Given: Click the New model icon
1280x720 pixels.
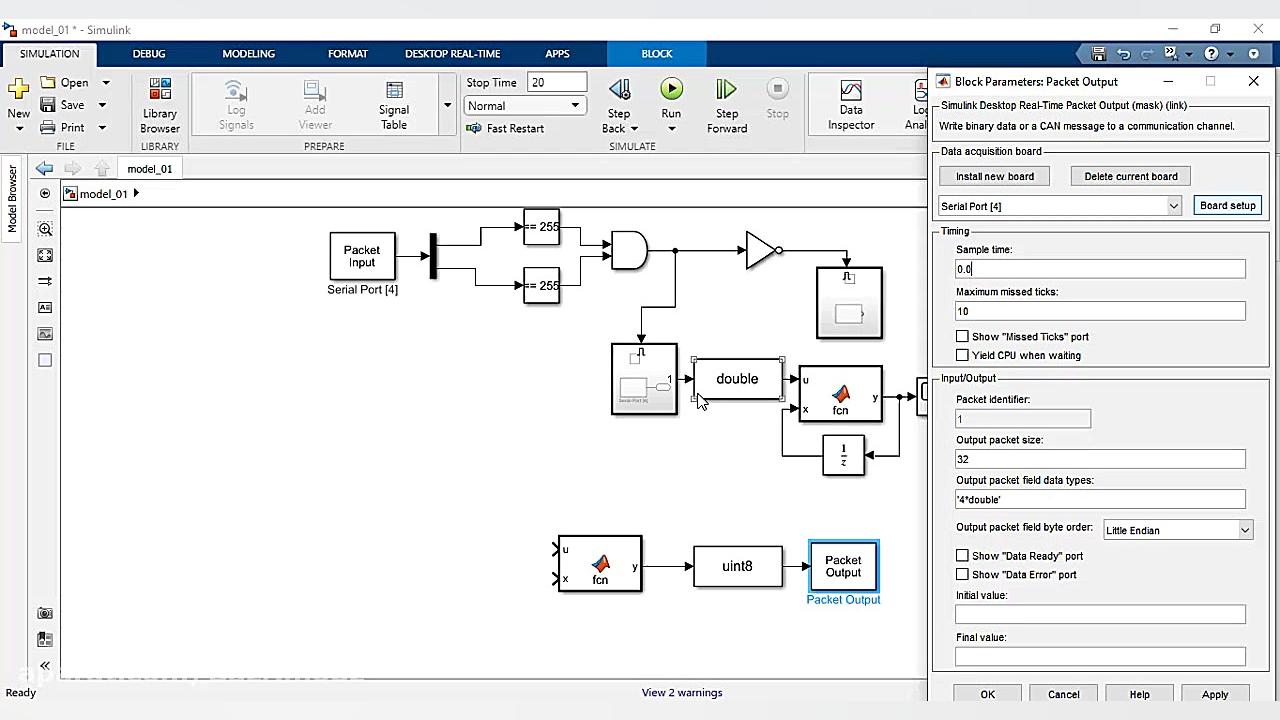Looking at the screenshot, I should tap(18, 90).
